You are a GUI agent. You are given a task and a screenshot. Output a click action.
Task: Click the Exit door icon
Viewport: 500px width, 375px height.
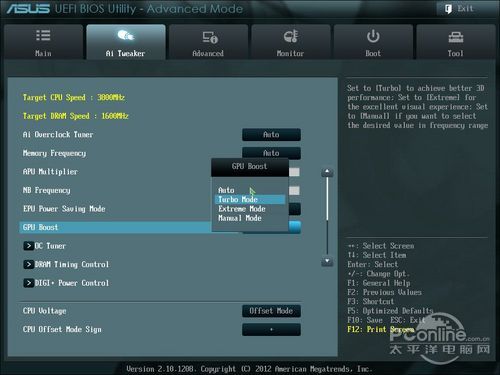tap(448, 9)
